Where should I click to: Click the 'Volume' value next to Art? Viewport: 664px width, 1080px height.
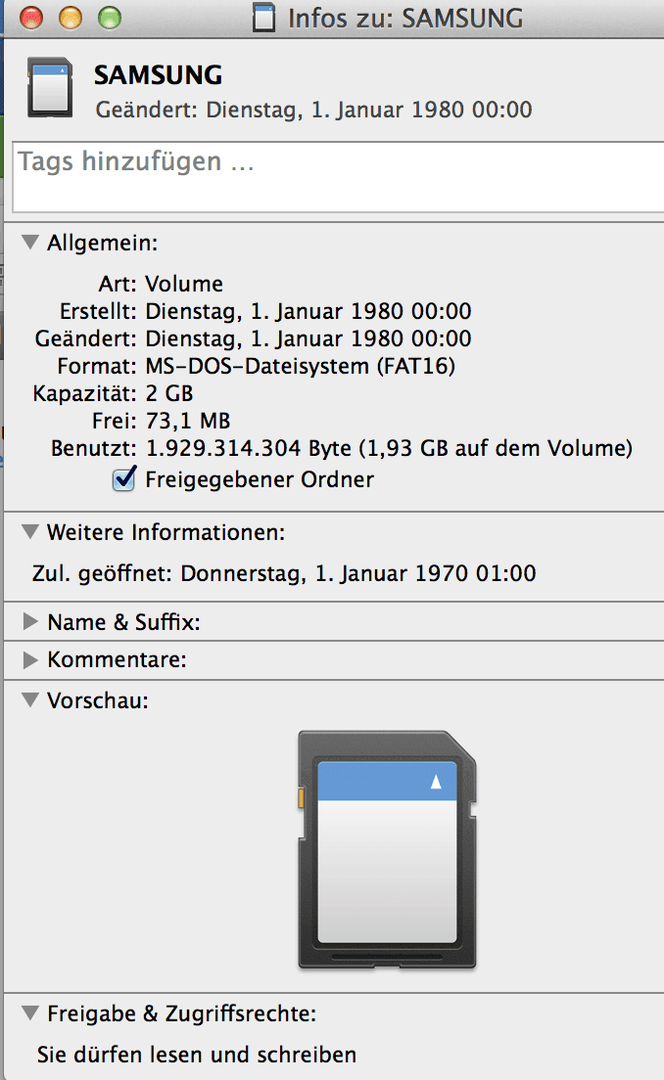(184, 284)
